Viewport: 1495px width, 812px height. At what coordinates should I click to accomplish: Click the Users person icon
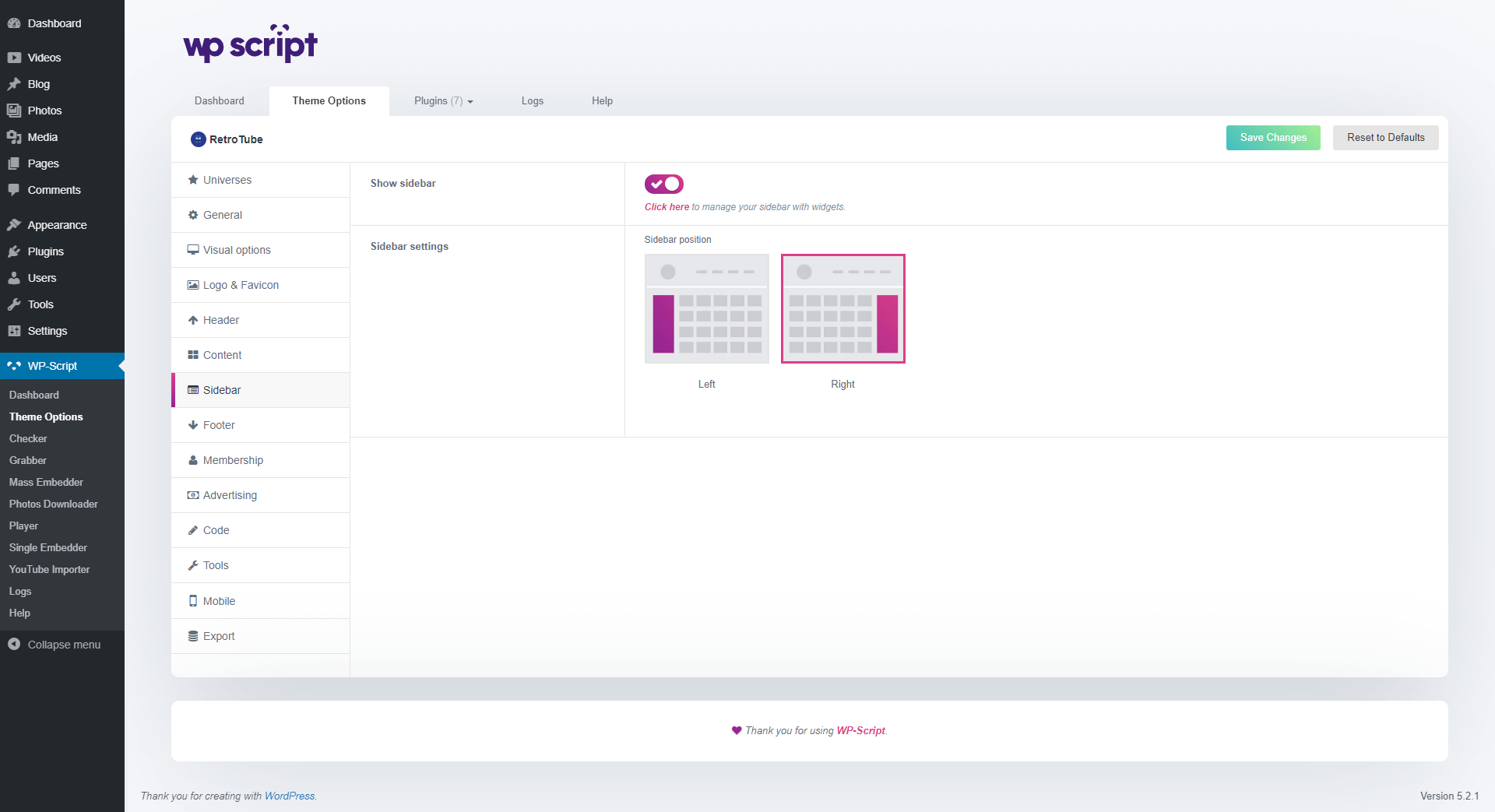point(14,278)
